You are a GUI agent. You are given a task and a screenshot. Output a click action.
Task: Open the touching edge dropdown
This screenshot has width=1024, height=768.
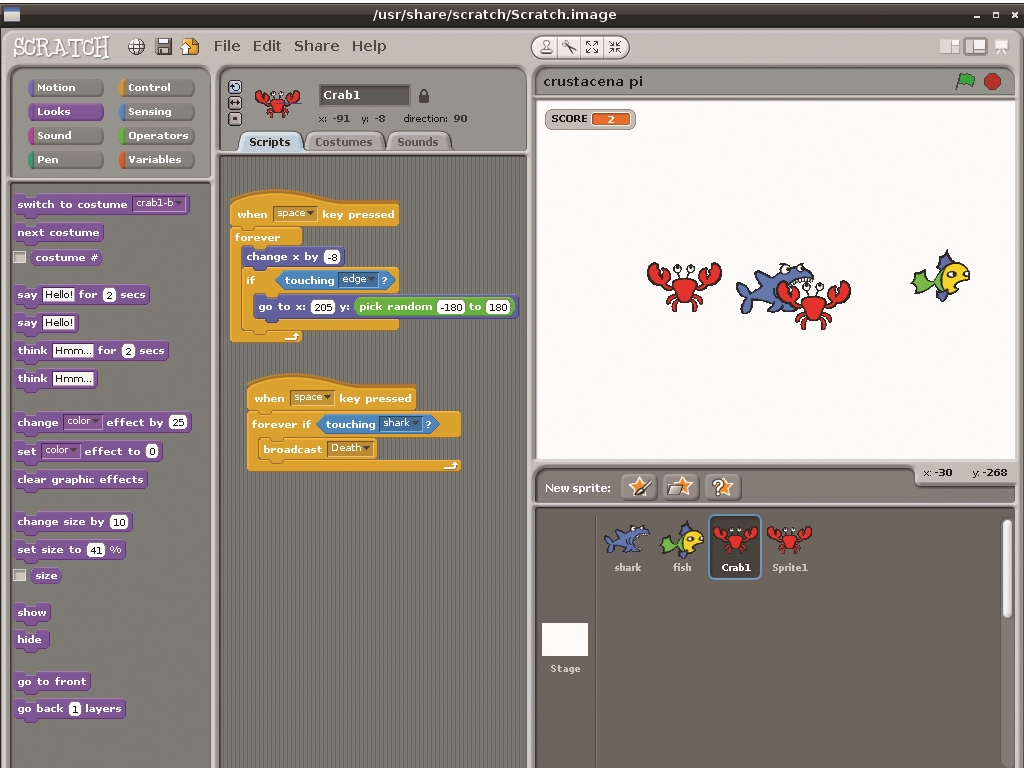359,280
